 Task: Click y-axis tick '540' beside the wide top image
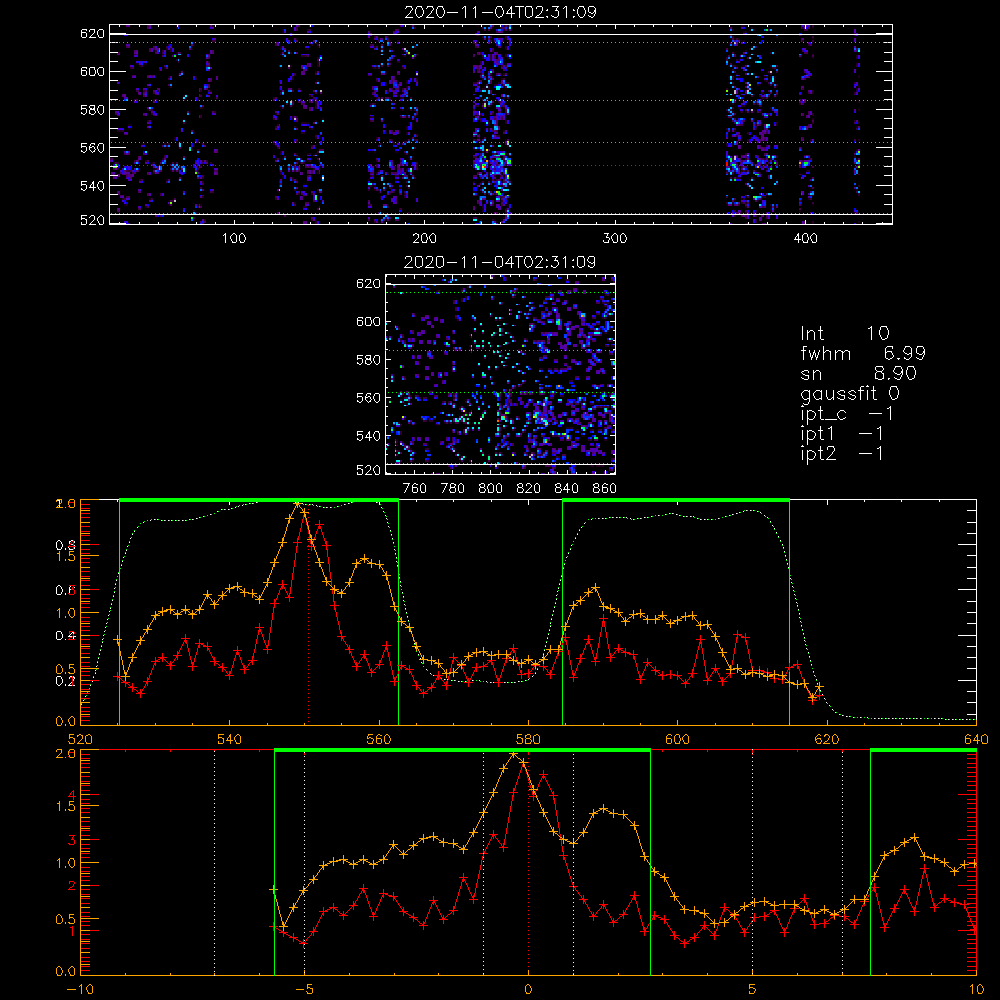pyautogui.click(x=92, y=186)
